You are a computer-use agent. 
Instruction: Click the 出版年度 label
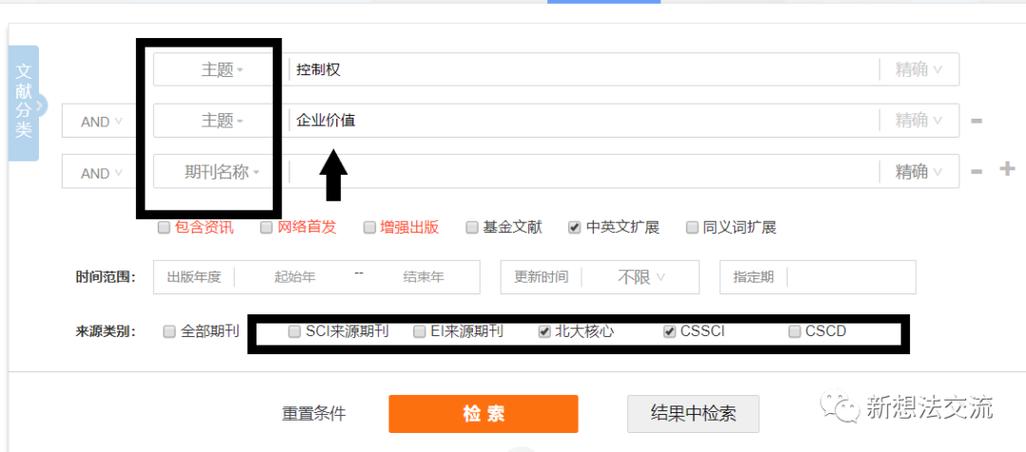pos(194,277)
